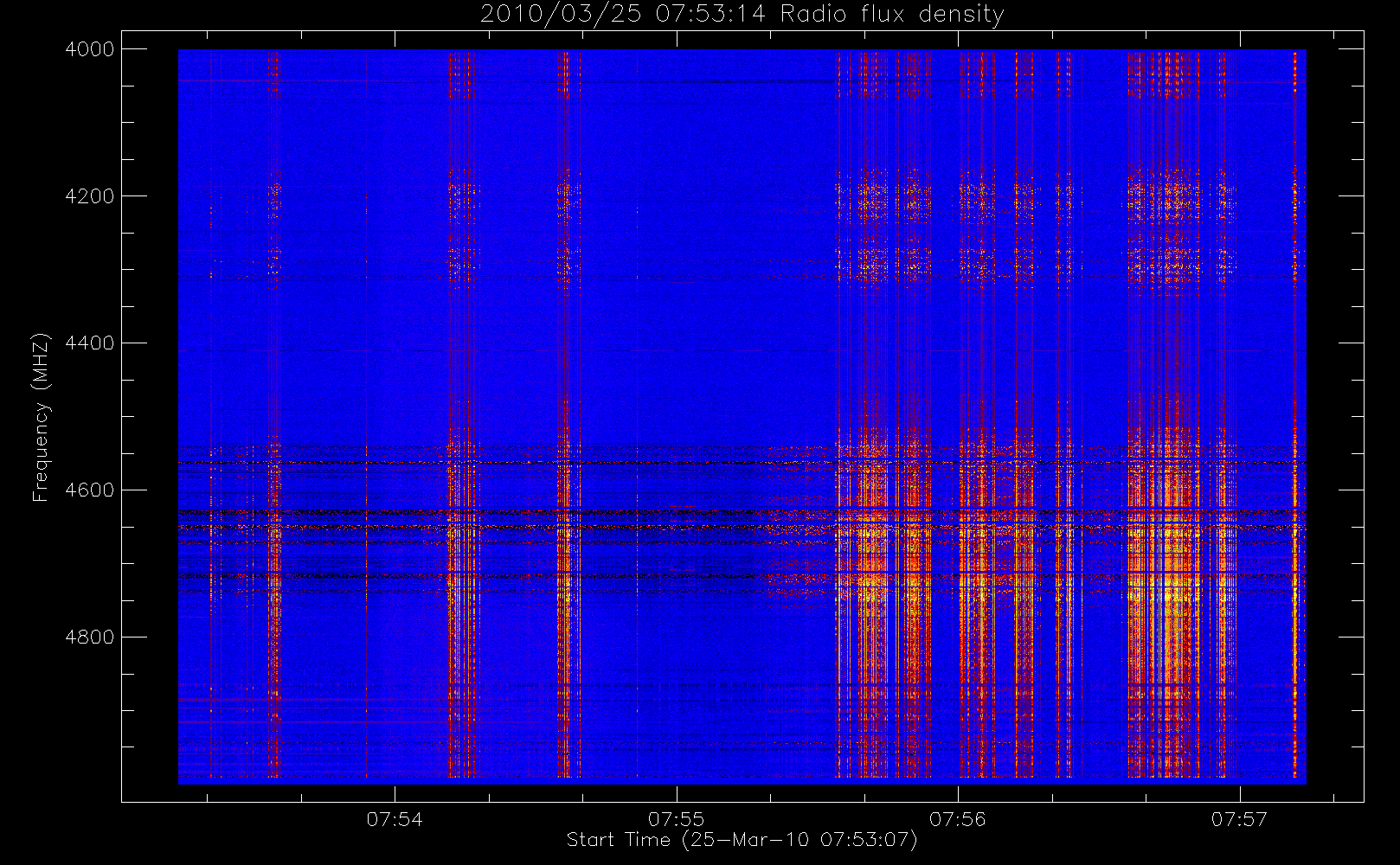Click the 07:57 time axis label
The width and height of the screenshot is (1400, 865).
point(1240,819)
